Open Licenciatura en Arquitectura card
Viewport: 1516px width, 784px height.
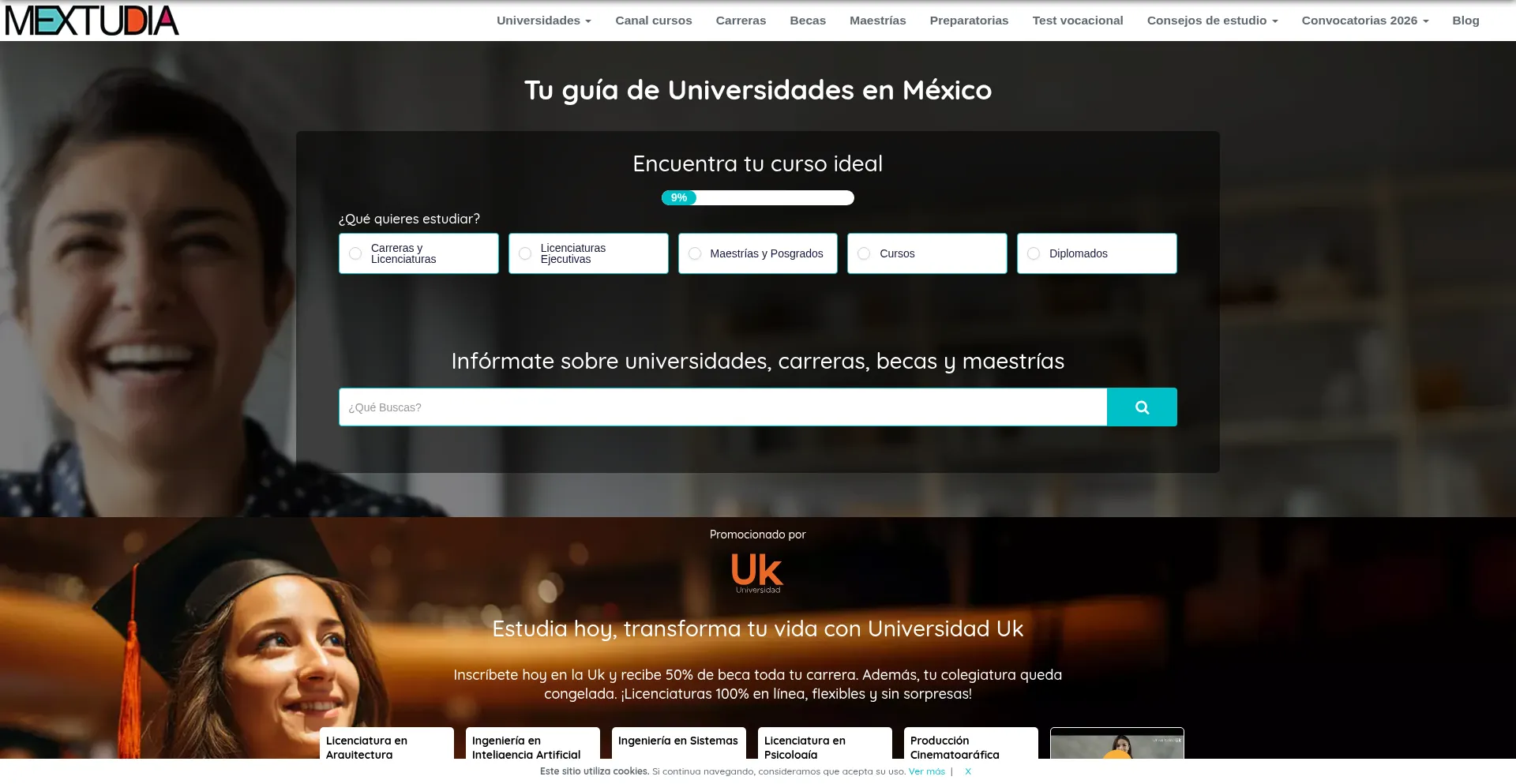[x=387, y=744]
